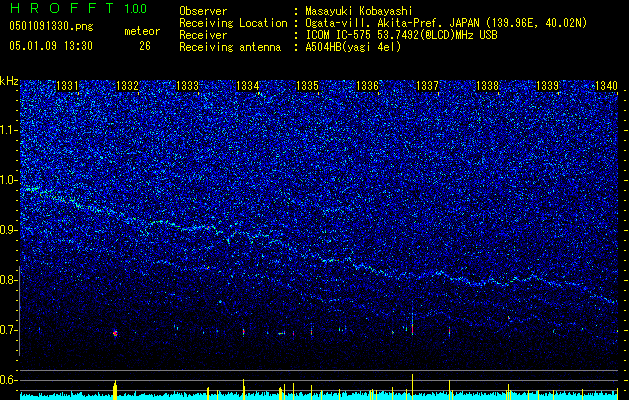The image size is (629, 400).
Task: Click the date stamp 05.01.09 13:30
Action: [51, 46]
